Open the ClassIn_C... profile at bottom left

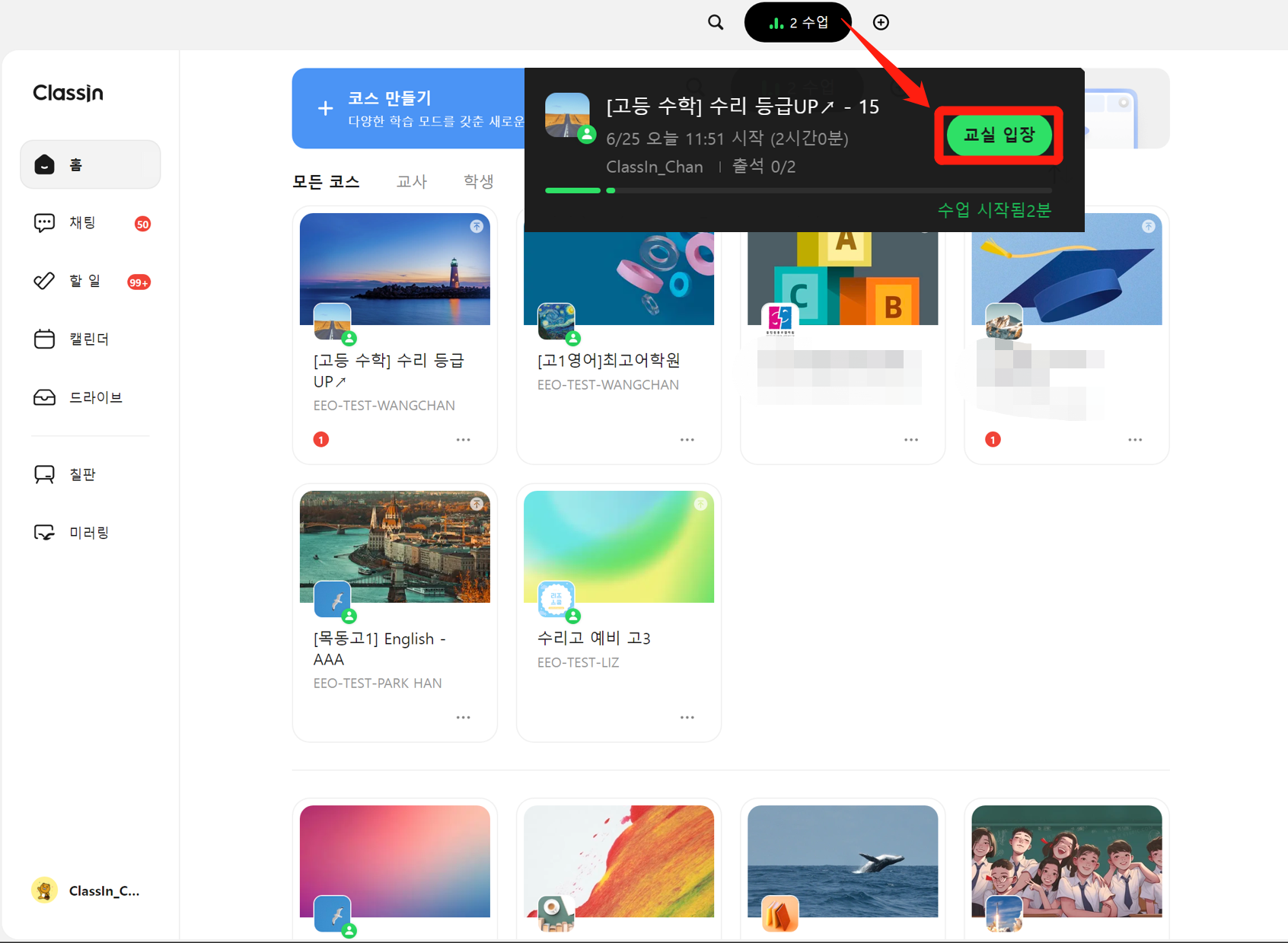pyautogui.click(x=86, y=890)
